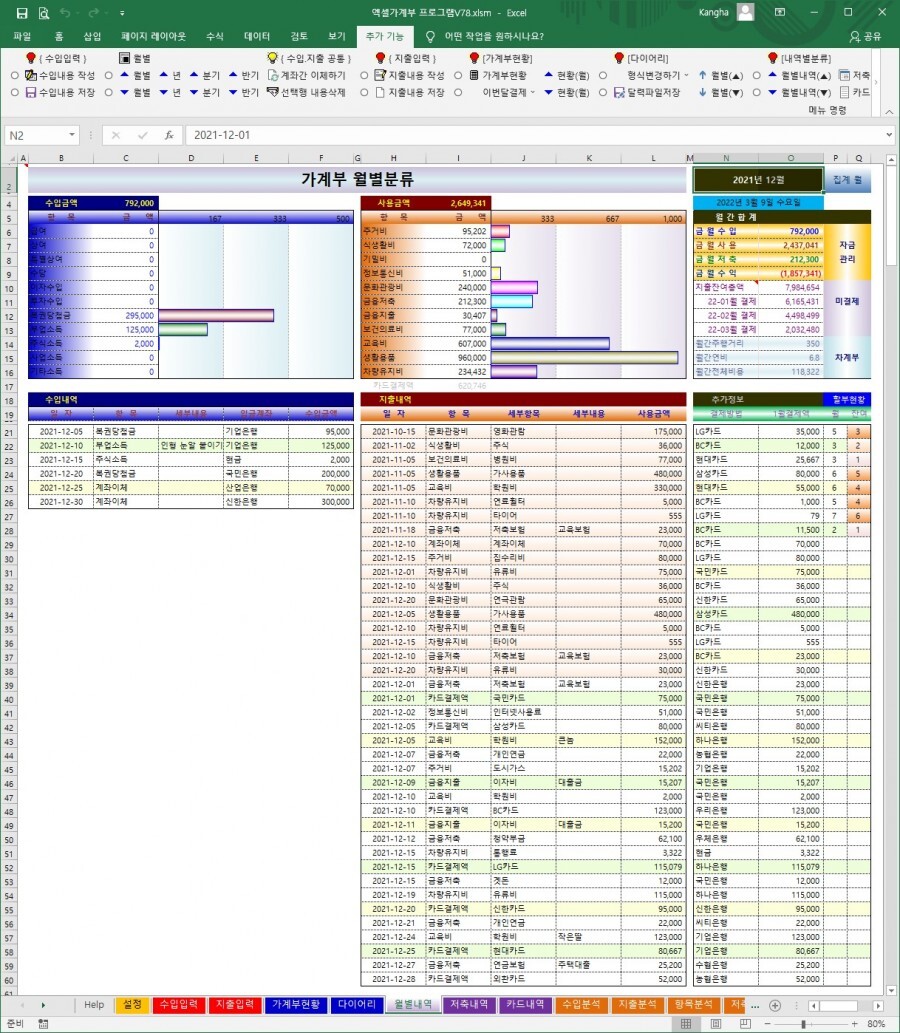The height and width of the screenshot is (1033, 900).
Task: Open 수입내용 작성 write command
Action: 60,76
